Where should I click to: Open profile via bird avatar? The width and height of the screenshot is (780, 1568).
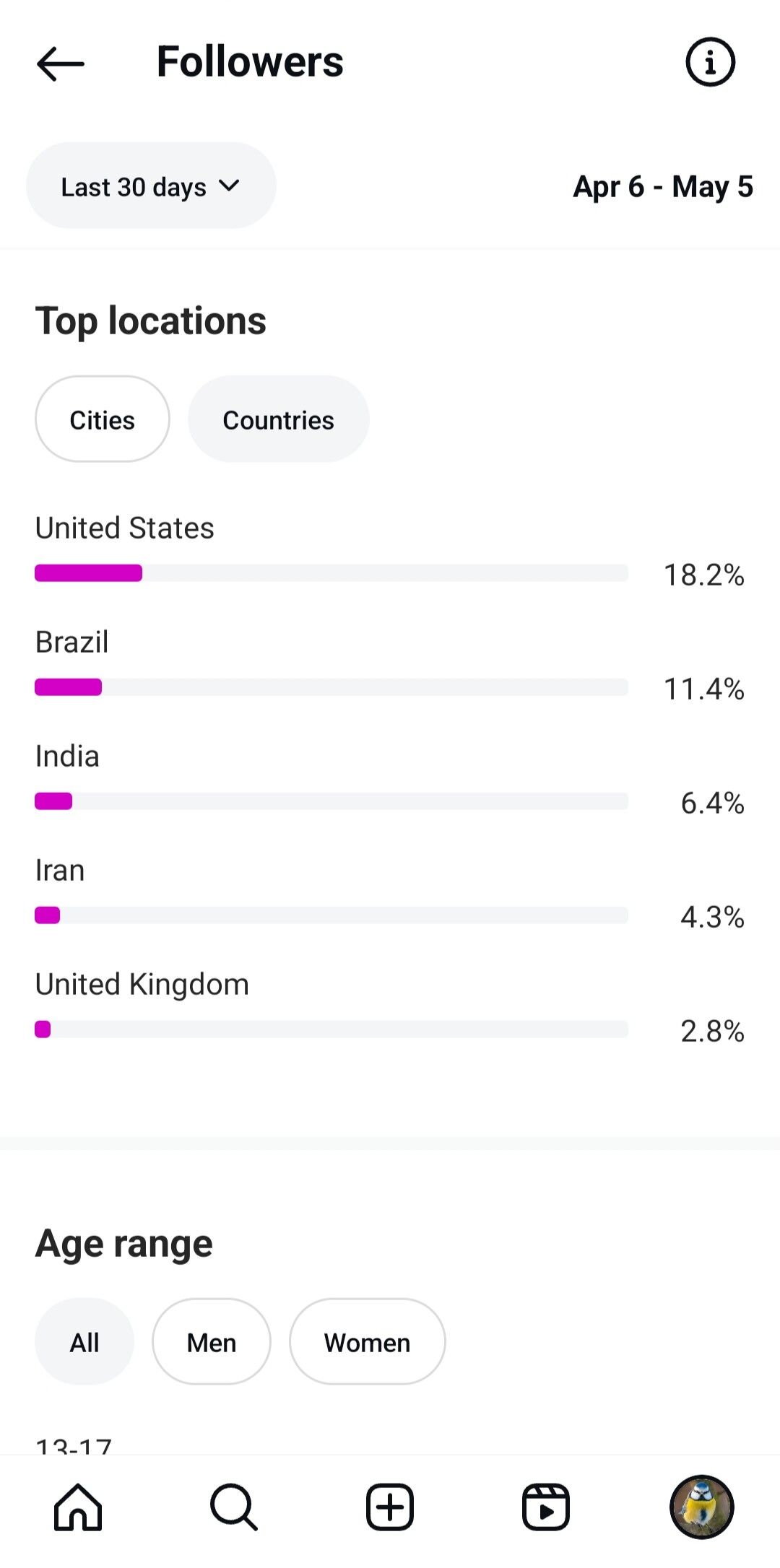(701, 1507)
